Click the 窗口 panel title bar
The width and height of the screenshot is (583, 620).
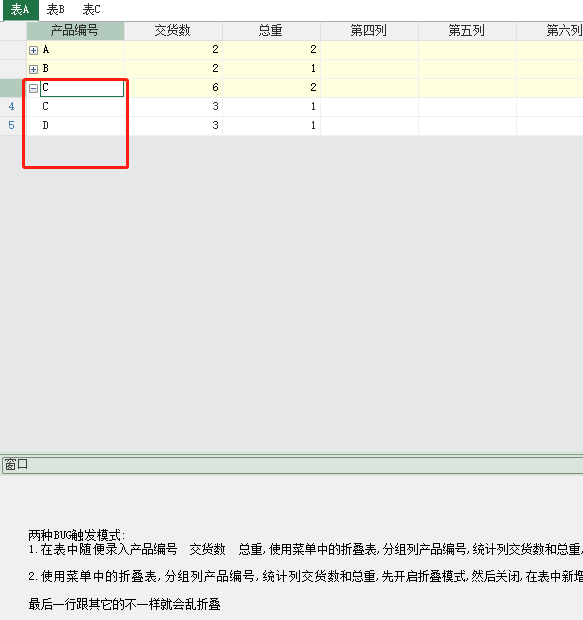293,464
